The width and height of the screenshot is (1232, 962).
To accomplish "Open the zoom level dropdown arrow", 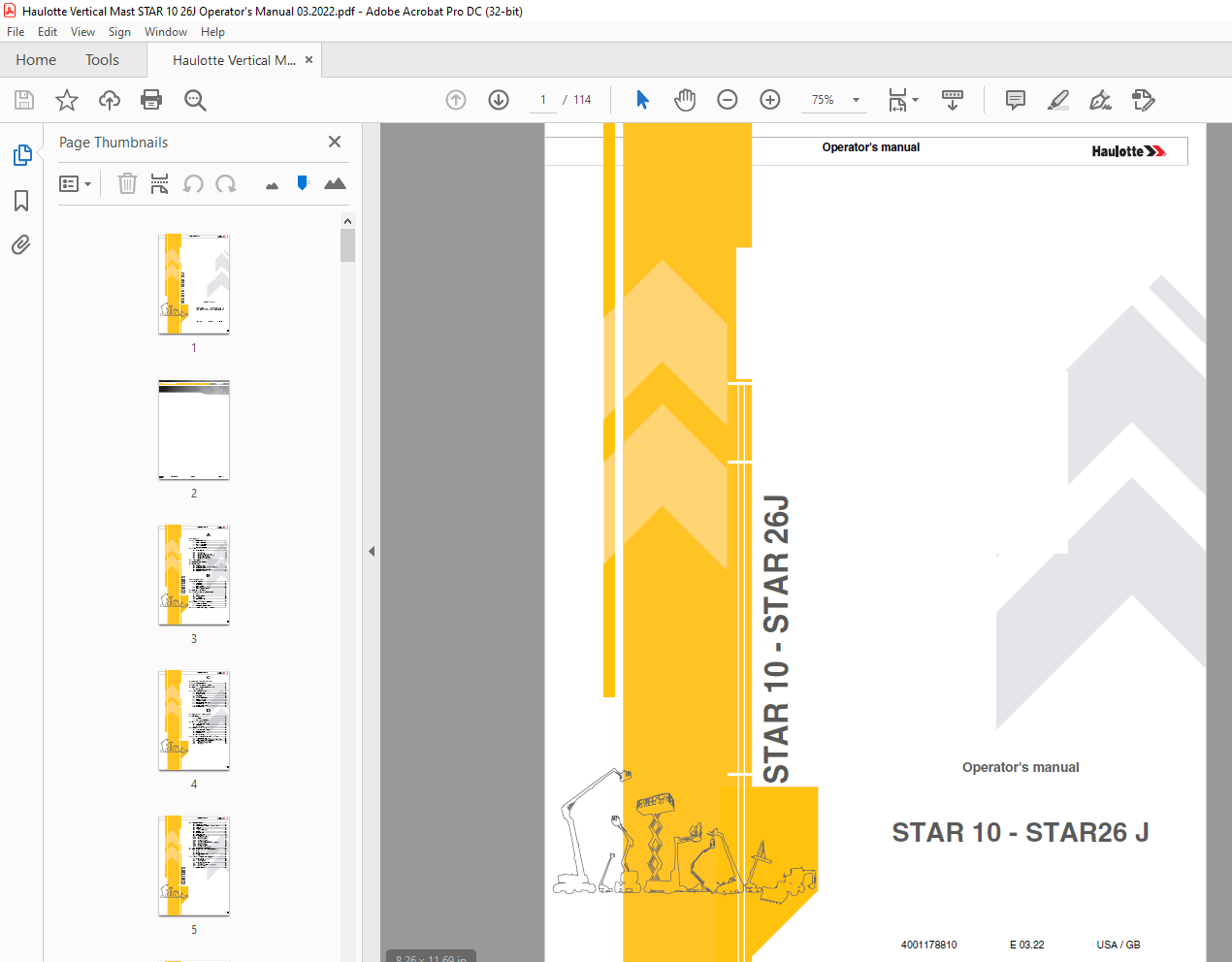I will point(856,100).
